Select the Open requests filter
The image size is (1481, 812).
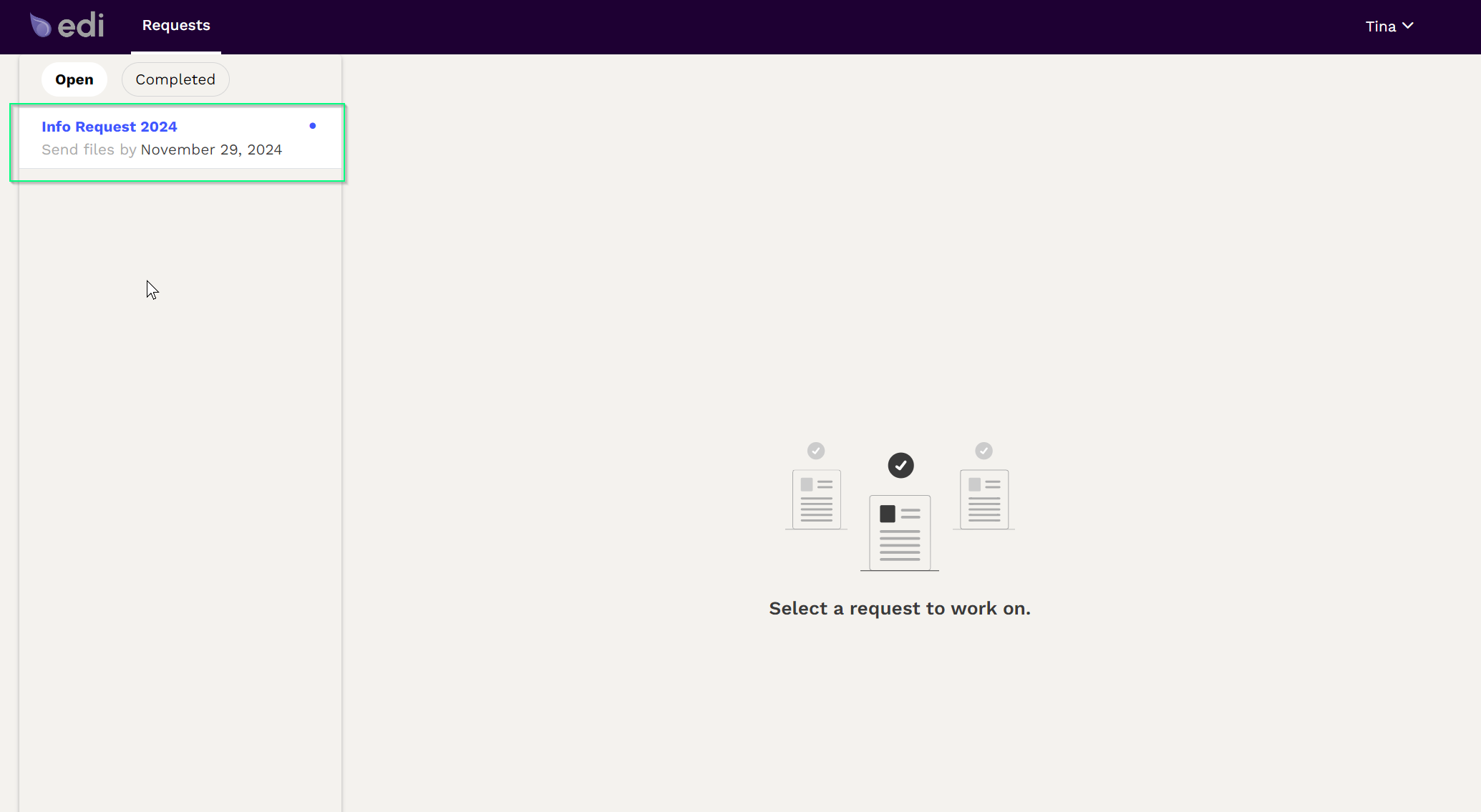[x=74, y=79]
